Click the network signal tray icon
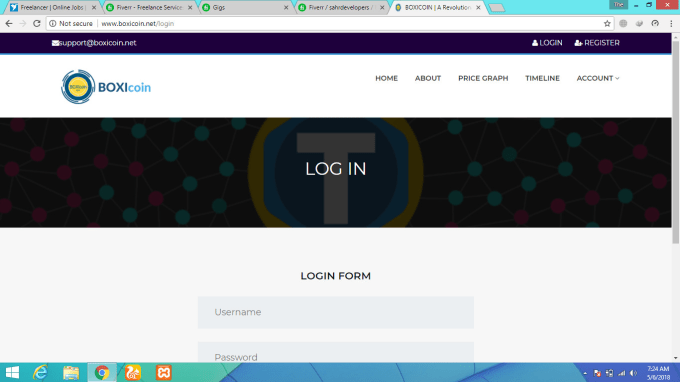Image resolution: width=680 pixels, height=382 pixels. point(621,373)
